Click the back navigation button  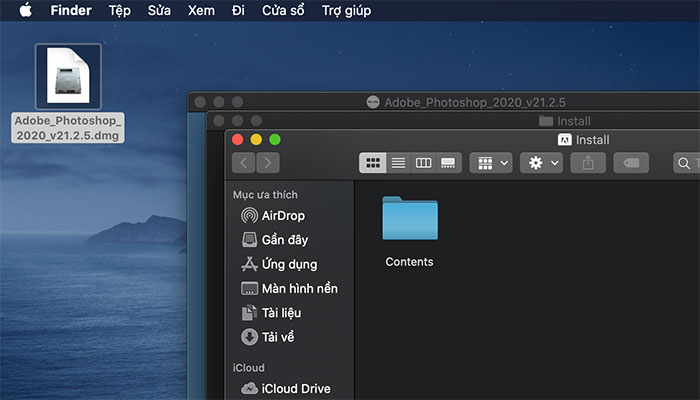point(244,162)
